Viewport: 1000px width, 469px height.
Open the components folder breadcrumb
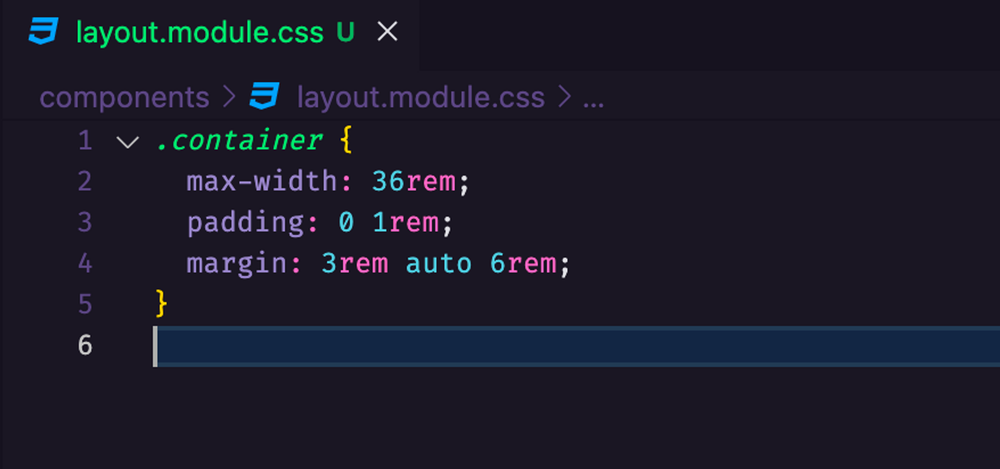(124, 97)
